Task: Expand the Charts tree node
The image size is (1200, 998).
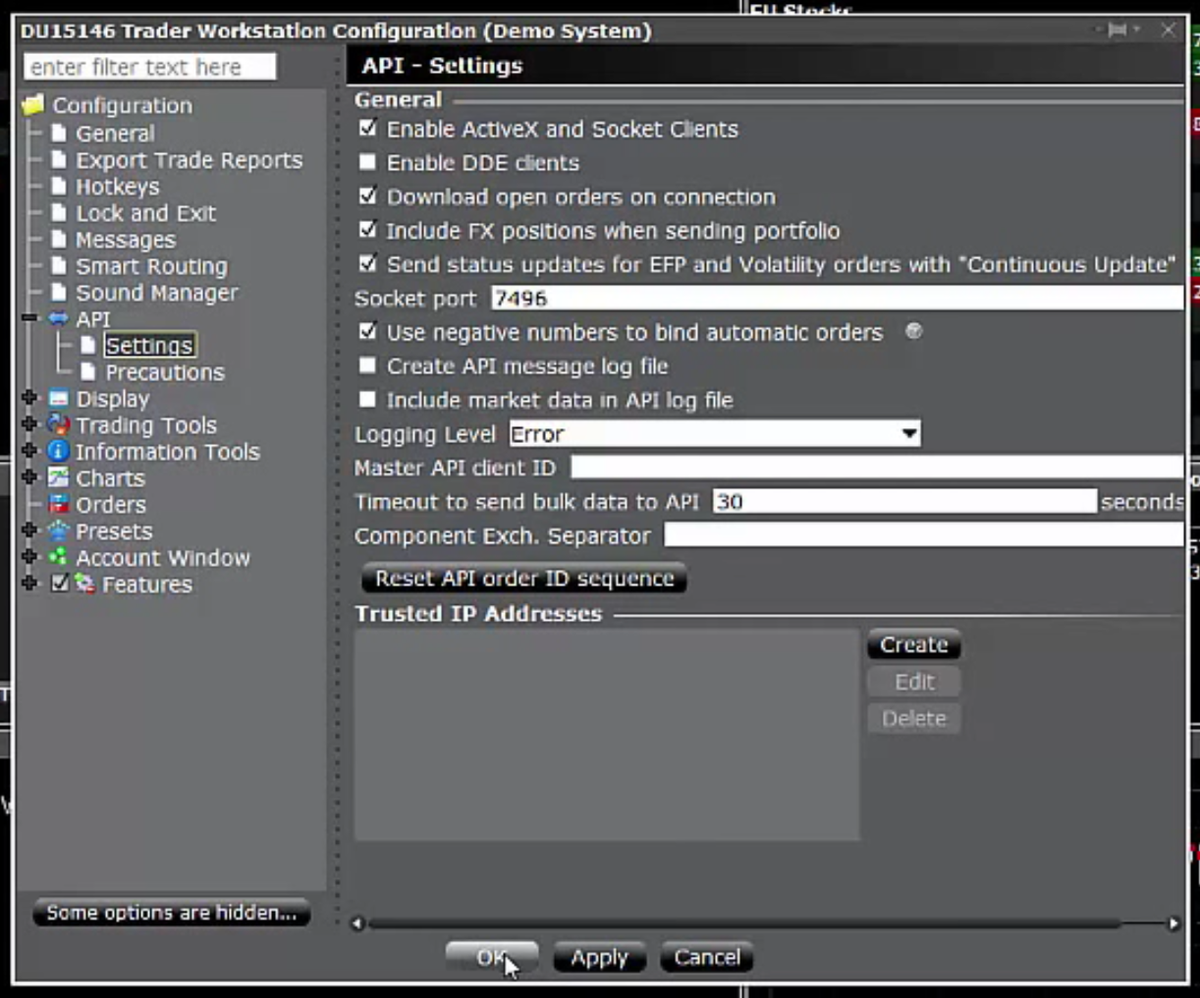Action: click(x=29, y=477)
